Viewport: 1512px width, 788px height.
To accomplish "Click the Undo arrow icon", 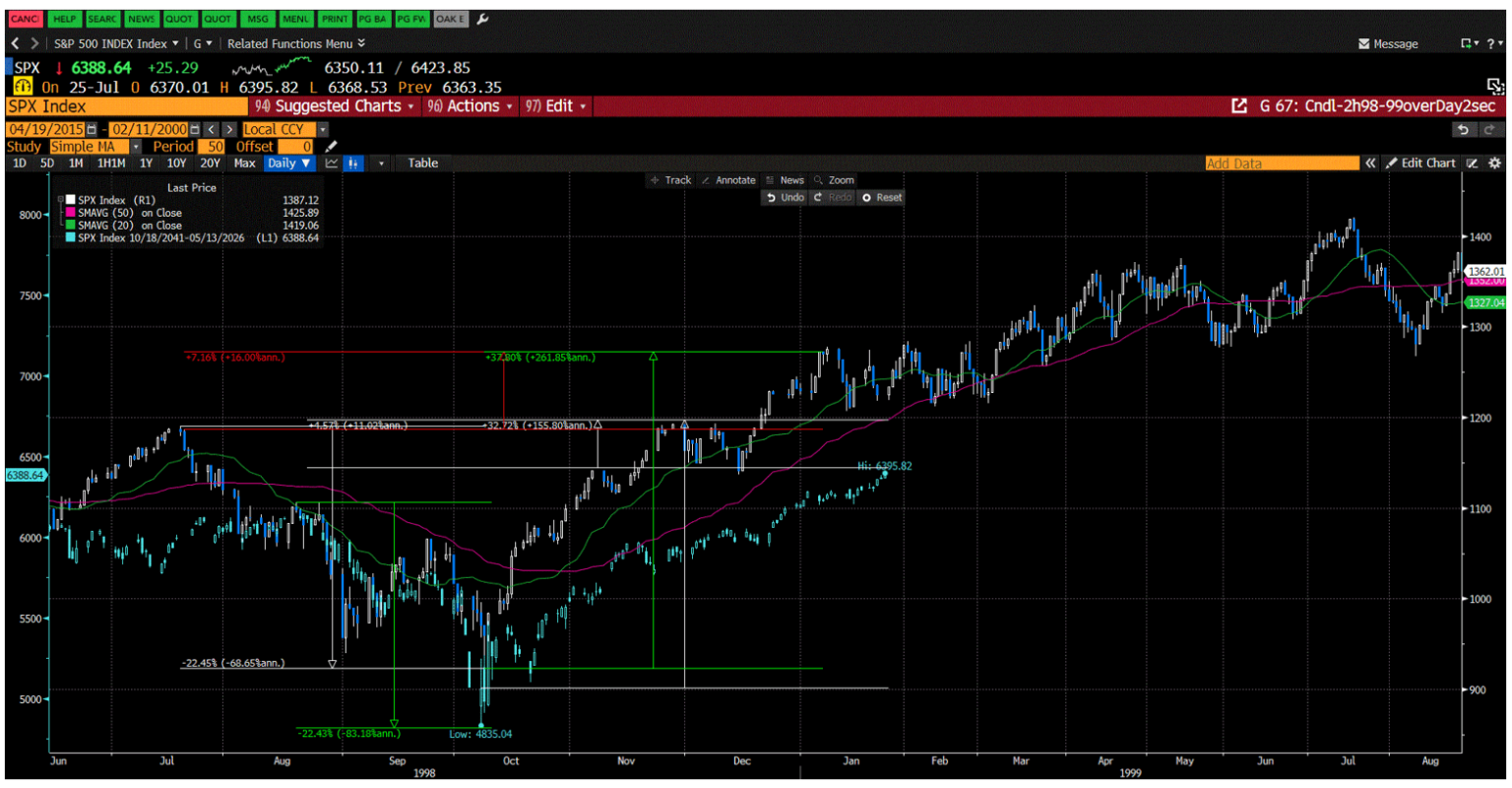I will tap(773, 197).
